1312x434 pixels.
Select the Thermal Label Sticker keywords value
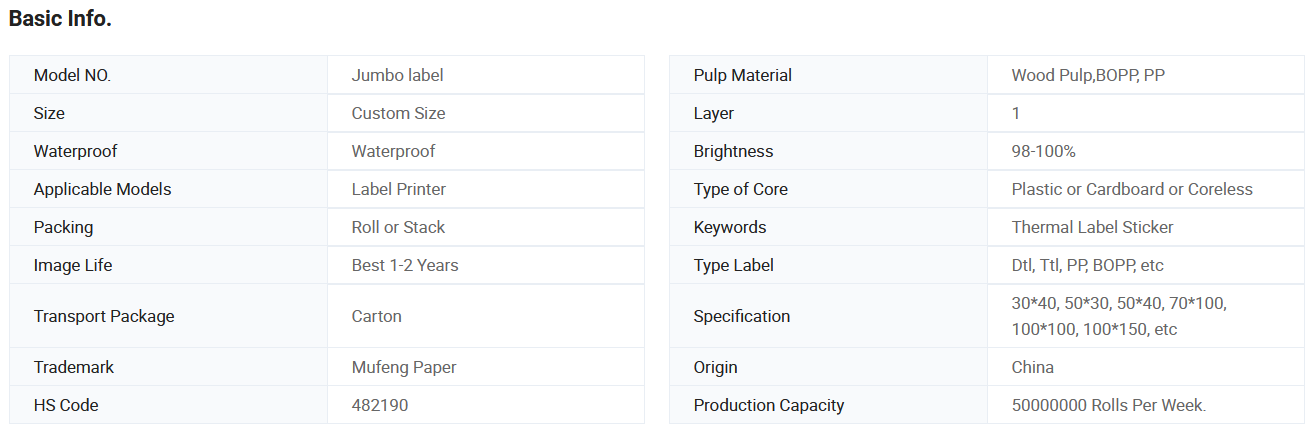(x=1093, y=227)
